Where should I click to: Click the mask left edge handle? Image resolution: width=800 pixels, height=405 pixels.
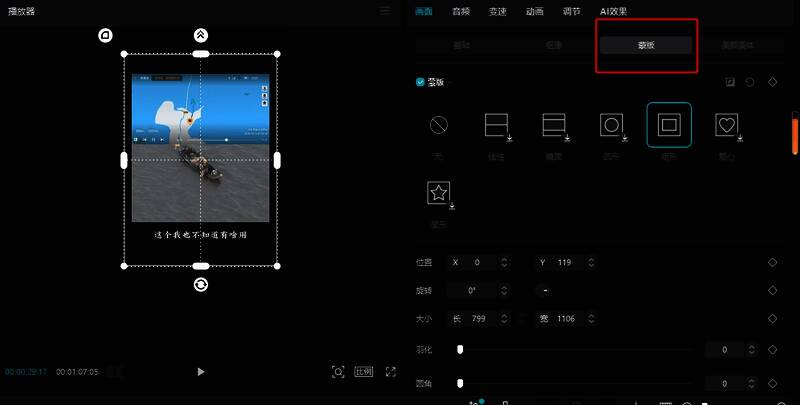point(124,160)
